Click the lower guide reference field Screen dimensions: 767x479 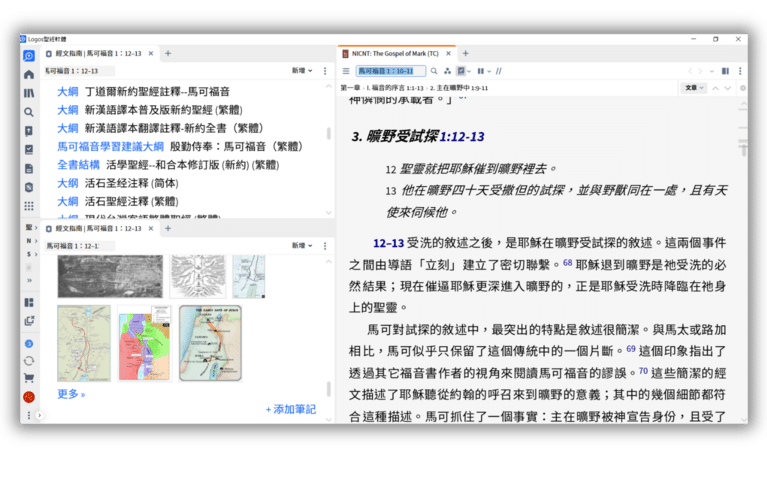point(80,246)
